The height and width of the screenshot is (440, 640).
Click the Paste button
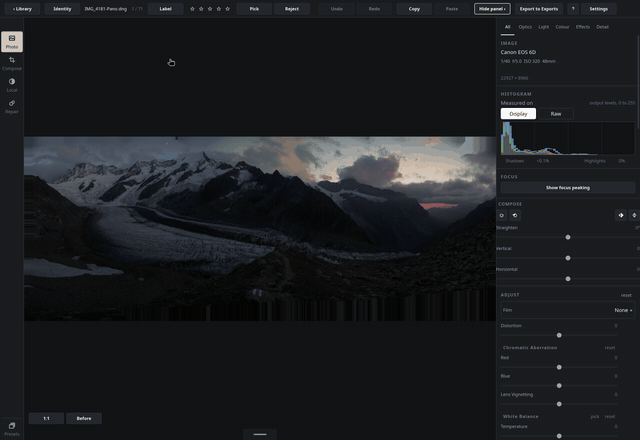(x=452, y=9)
